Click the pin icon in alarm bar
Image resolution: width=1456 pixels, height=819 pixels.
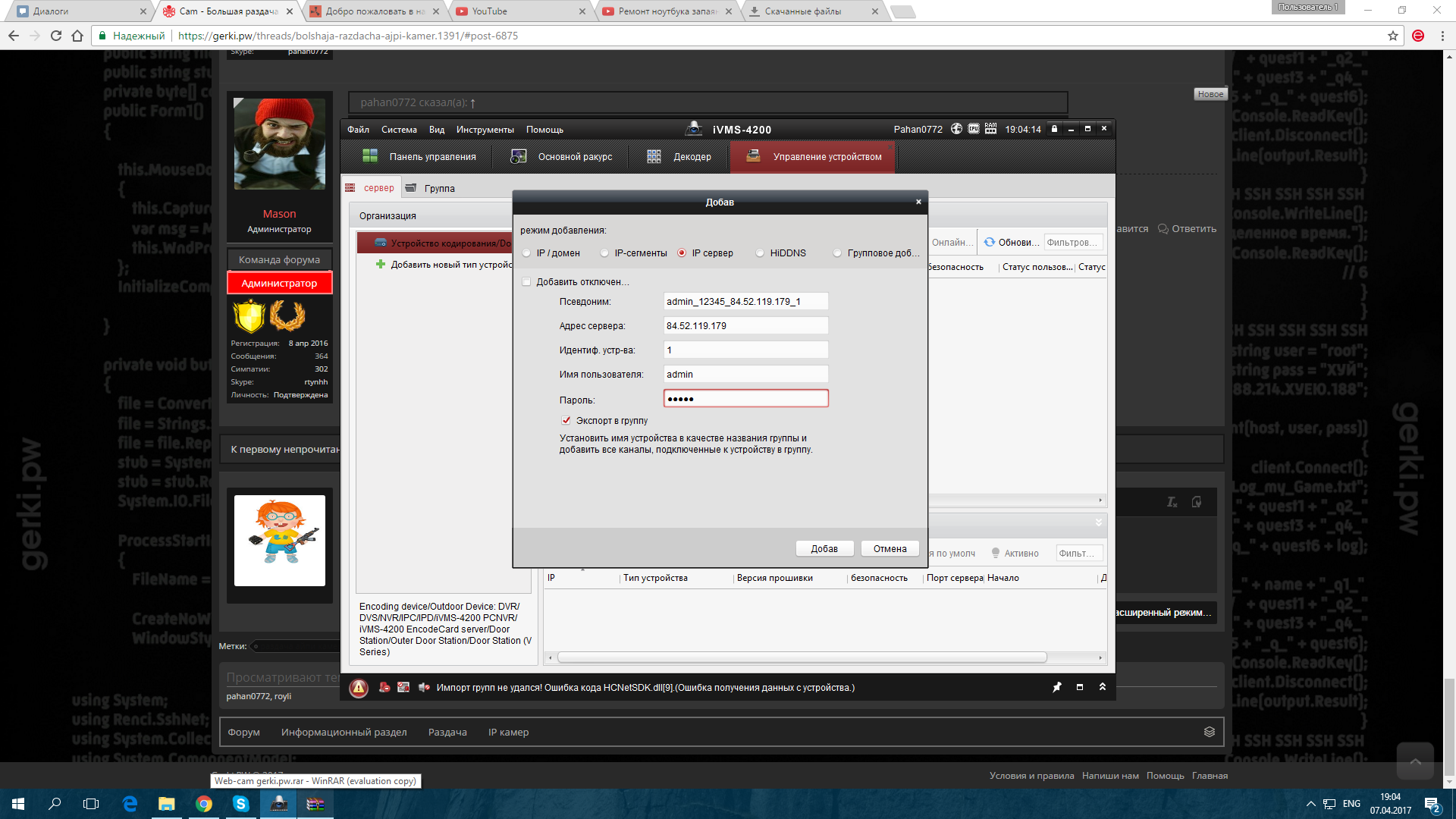pos(1057,687)
